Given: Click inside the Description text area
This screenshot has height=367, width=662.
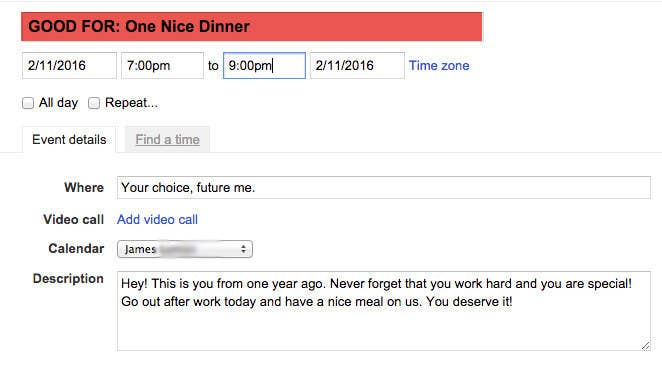Looking at the screenshot, I should point(384,311).
